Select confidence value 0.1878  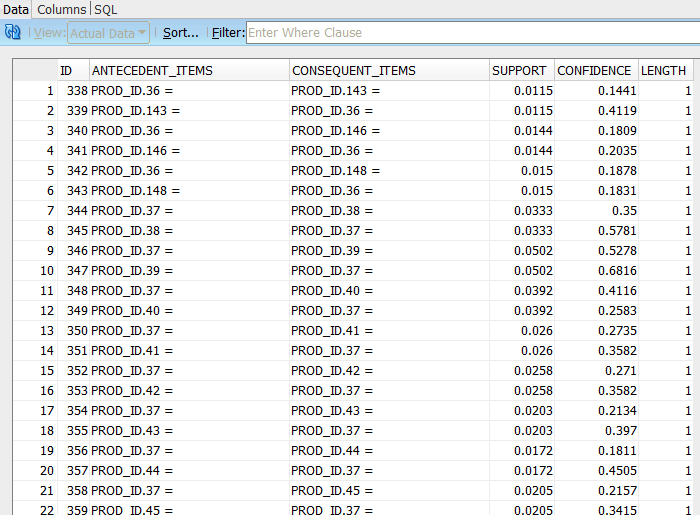[x=596, y=170]
